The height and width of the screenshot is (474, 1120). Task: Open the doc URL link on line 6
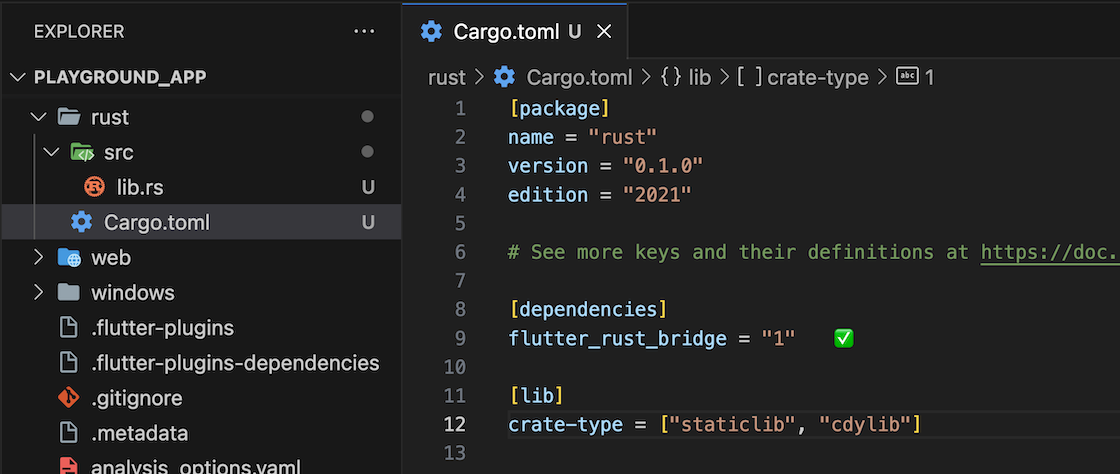pos(1050,252)
